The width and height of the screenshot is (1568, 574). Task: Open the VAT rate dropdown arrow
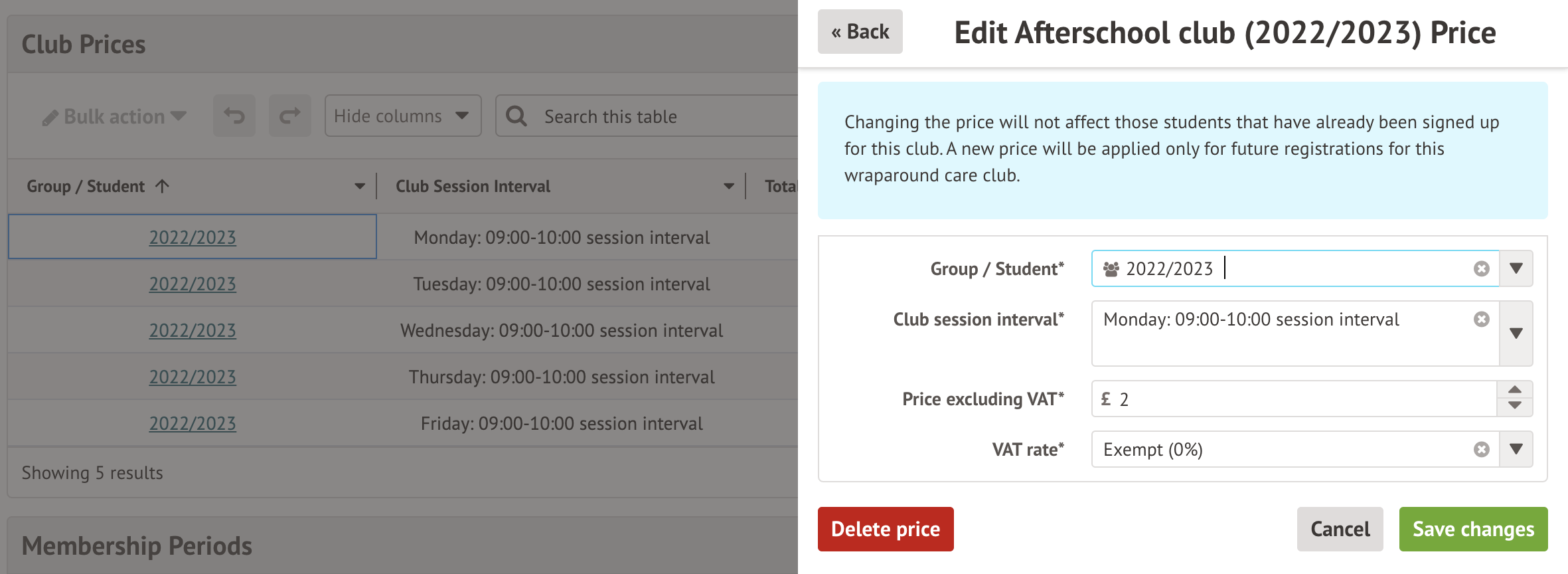point(1516,450)
